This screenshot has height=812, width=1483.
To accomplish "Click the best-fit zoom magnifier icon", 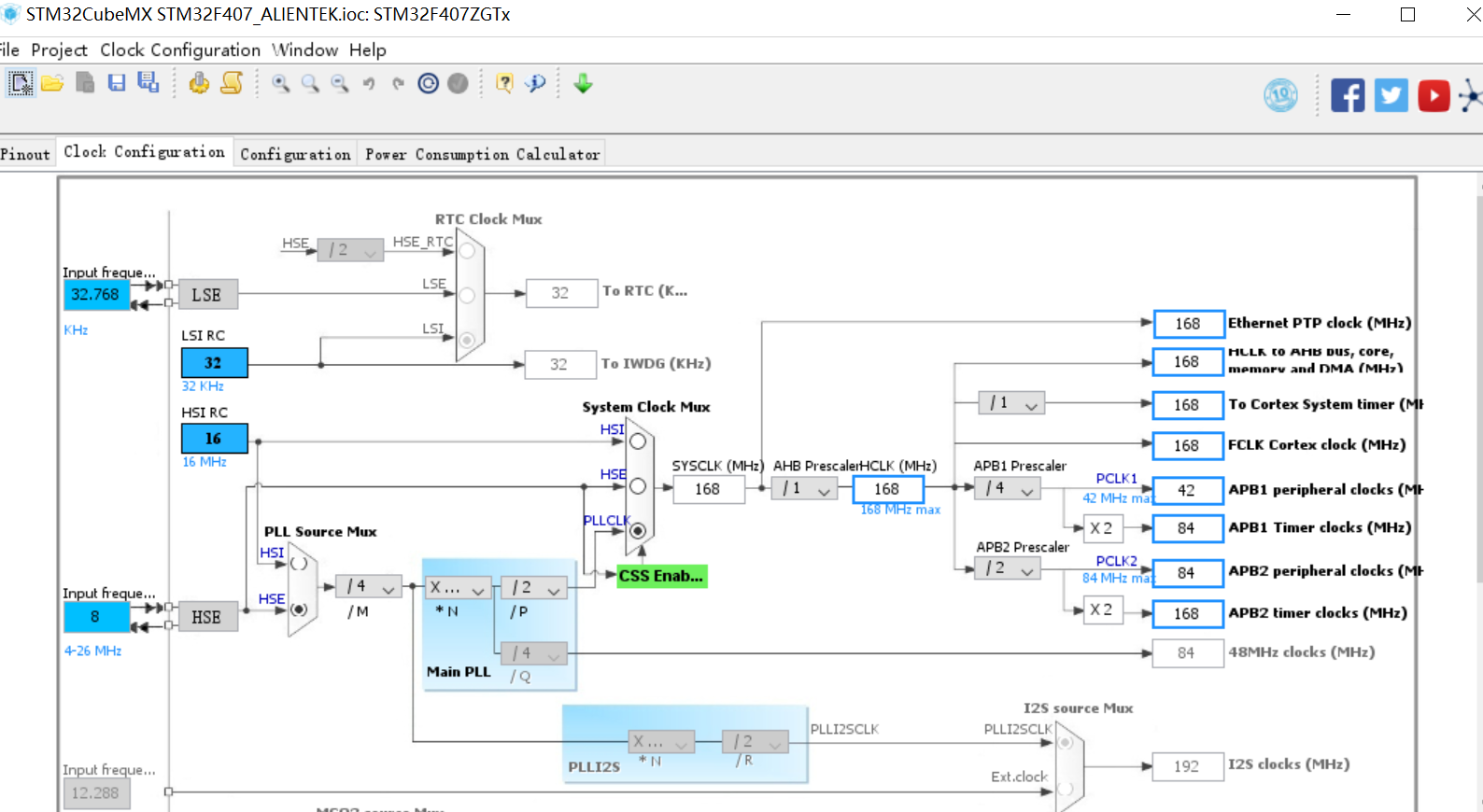I will [x=310, y=83].
